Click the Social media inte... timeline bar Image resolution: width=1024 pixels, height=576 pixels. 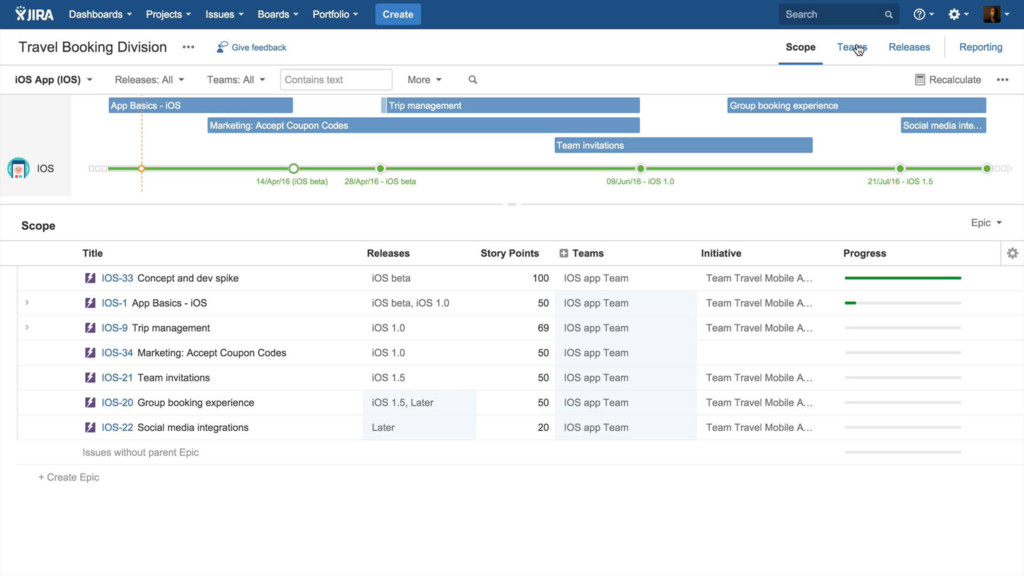click(943, 125)
